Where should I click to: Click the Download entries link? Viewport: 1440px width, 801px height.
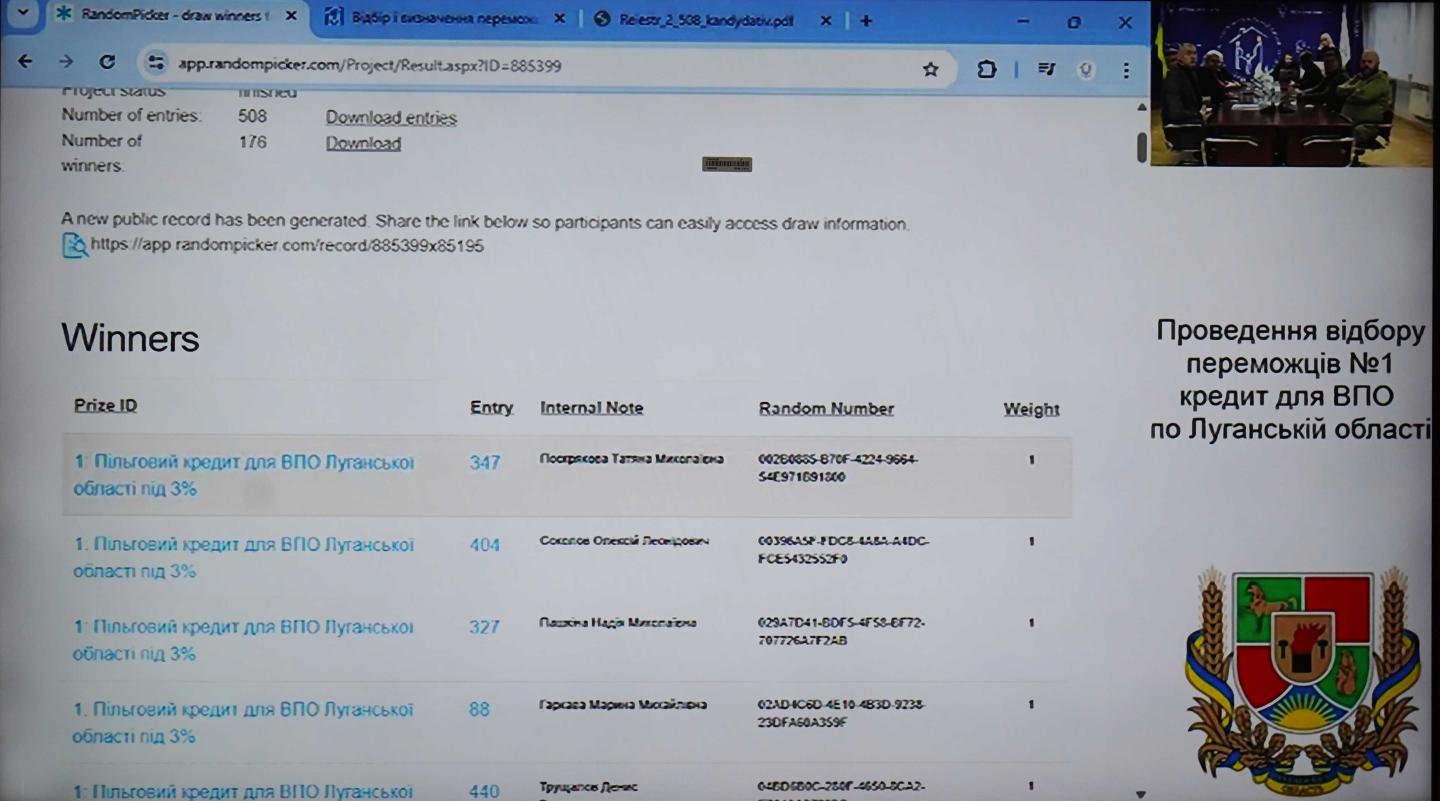(391, 118)
